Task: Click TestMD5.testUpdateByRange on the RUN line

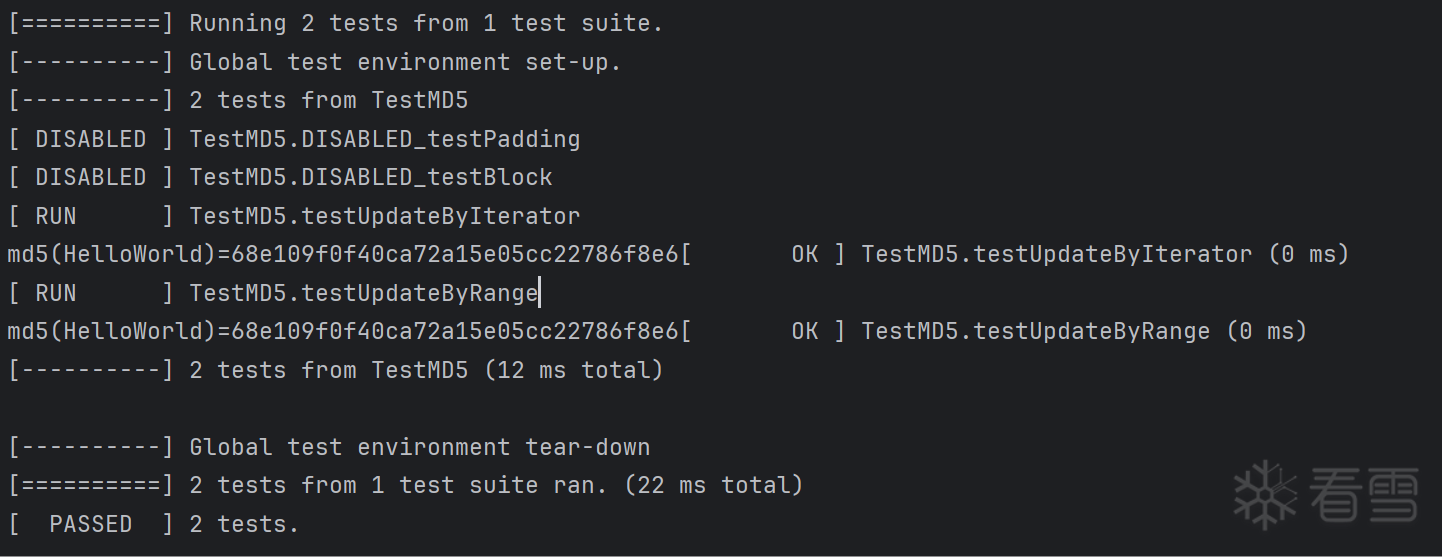Action: tap(364, 293)
